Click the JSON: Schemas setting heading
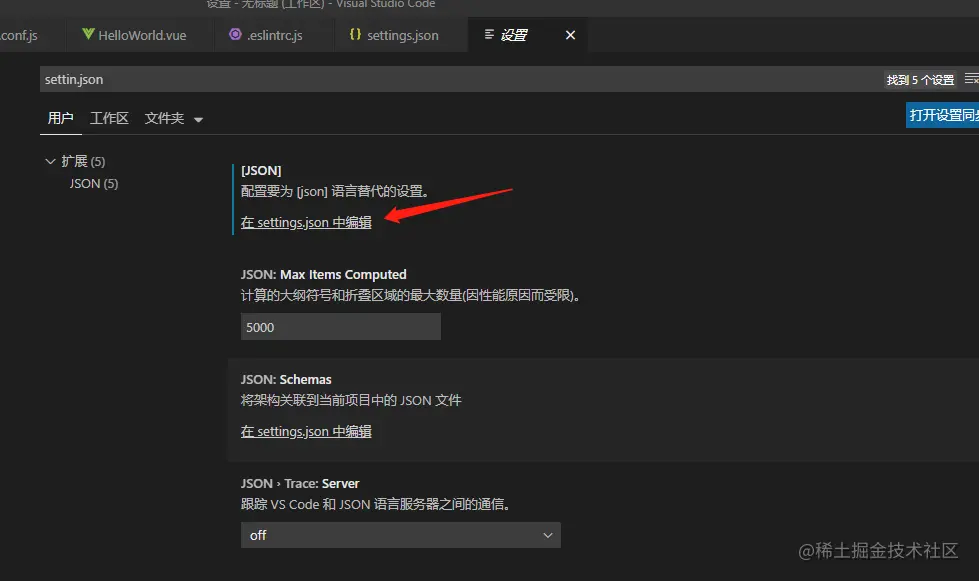Image resolution: width=979 pixels, height=581 pixels. 286,379
